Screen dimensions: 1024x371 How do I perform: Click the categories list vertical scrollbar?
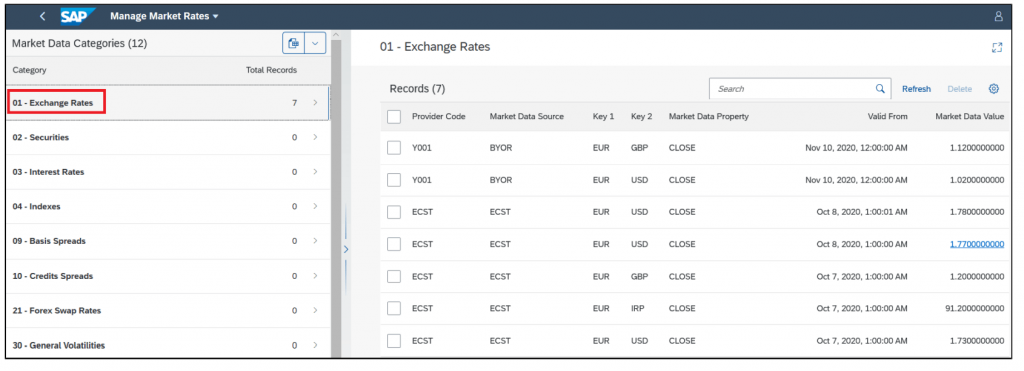336,196
